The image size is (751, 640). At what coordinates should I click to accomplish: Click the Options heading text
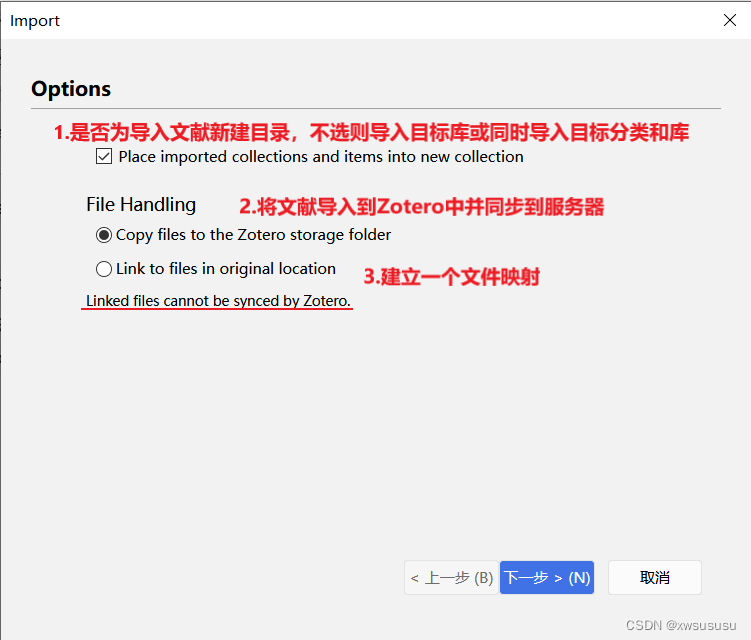pos(71,89)
